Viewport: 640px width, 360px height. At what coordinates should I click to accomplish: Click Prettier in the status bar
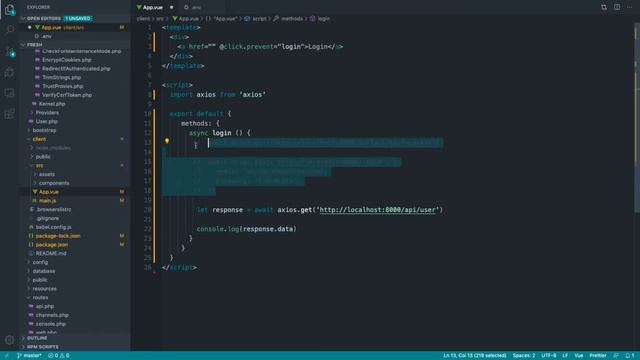pyautogui.click(x=598, y=356)
